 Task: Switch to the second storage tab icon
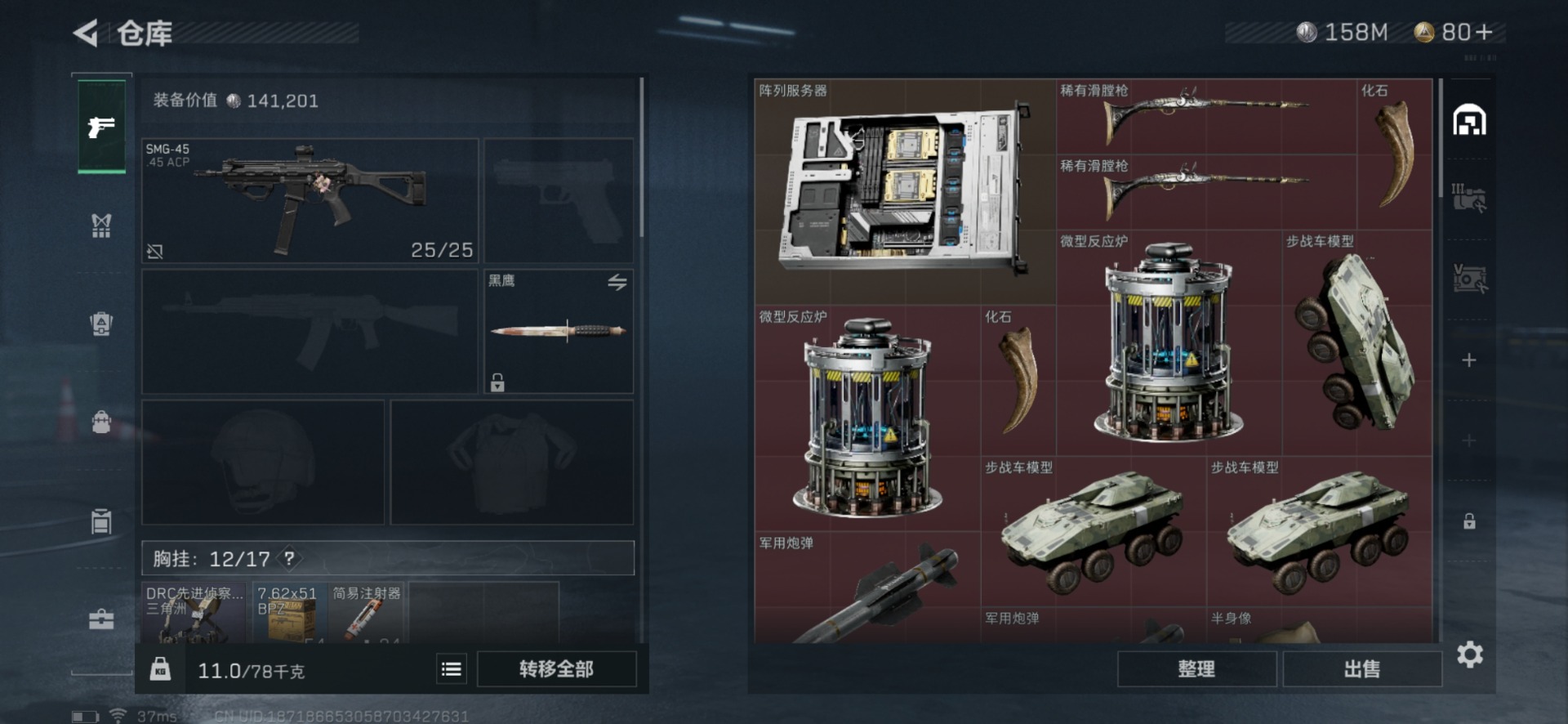[1469, 199]
